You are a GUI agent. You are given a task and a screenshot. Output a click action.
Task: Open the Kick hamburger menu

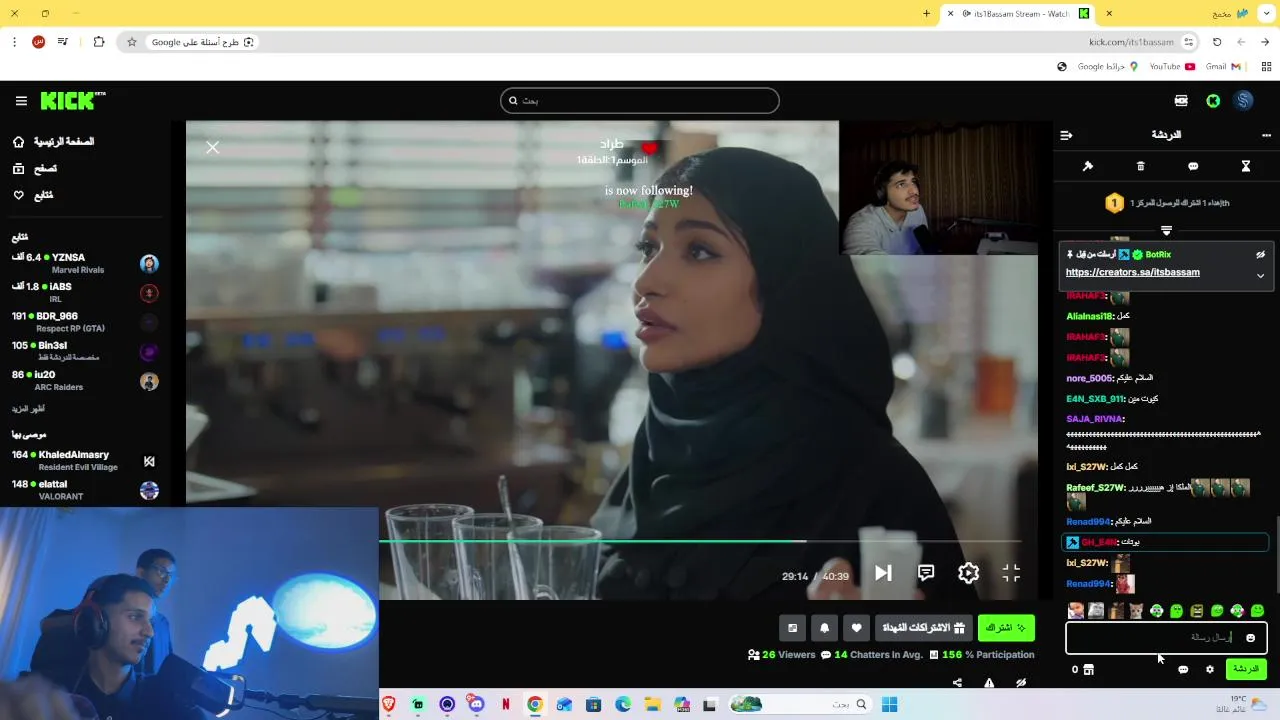click(21, 101)
